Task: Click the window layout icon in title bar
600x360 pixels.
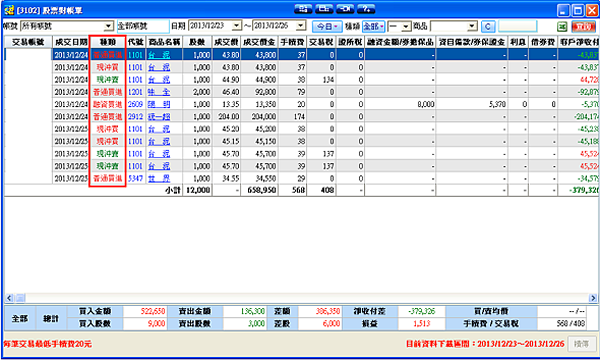Action: pyautogui.click(x=324, y=9)
